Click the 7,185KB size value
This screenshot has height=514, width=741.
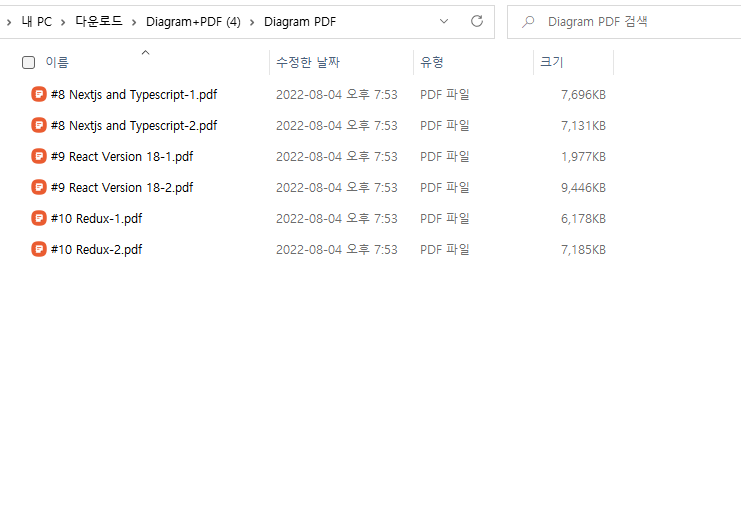point(583,249)
